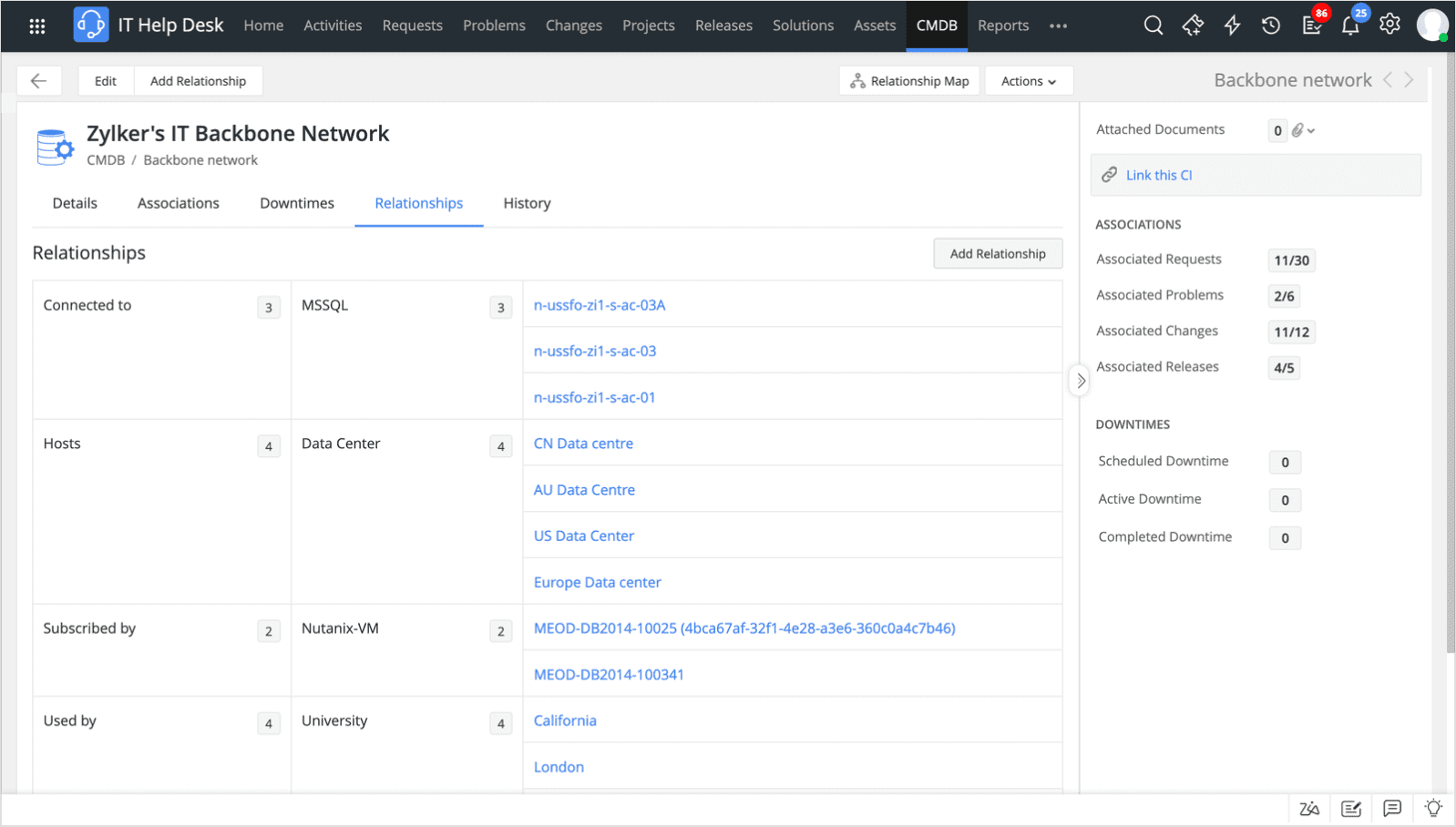The image size is (1456, 827).
Task: Open the recent history clock icon
Action: point(1271,26)
